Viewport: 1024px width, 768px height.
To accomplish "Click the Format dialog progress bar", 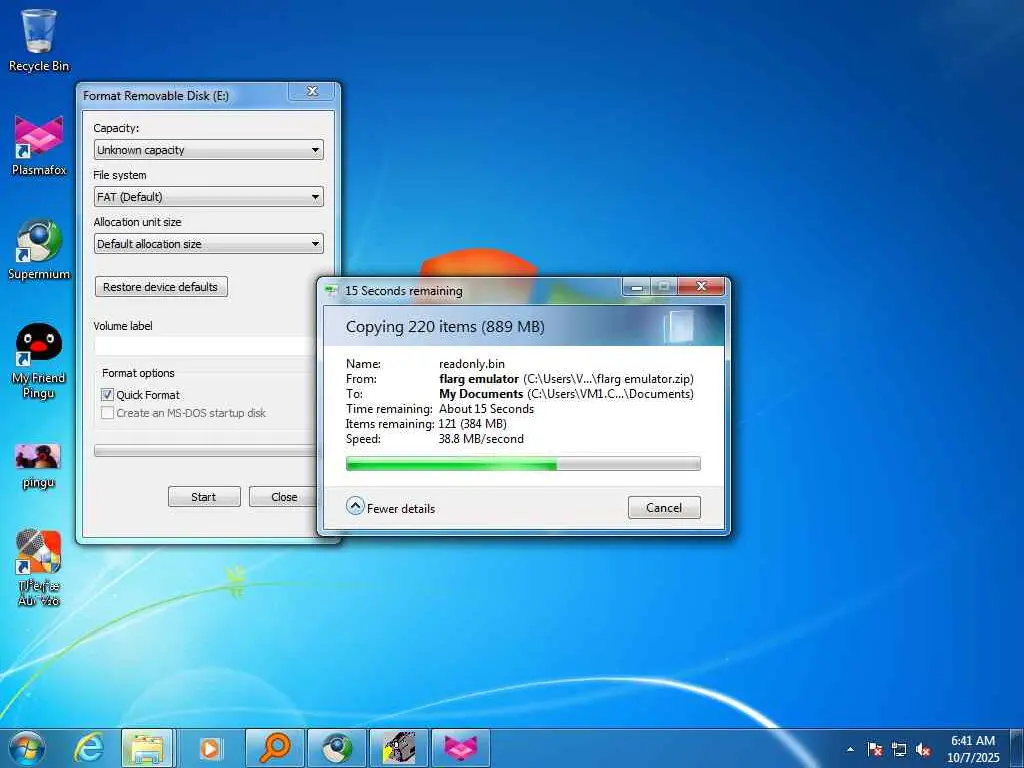I will (x=205, y=451).
